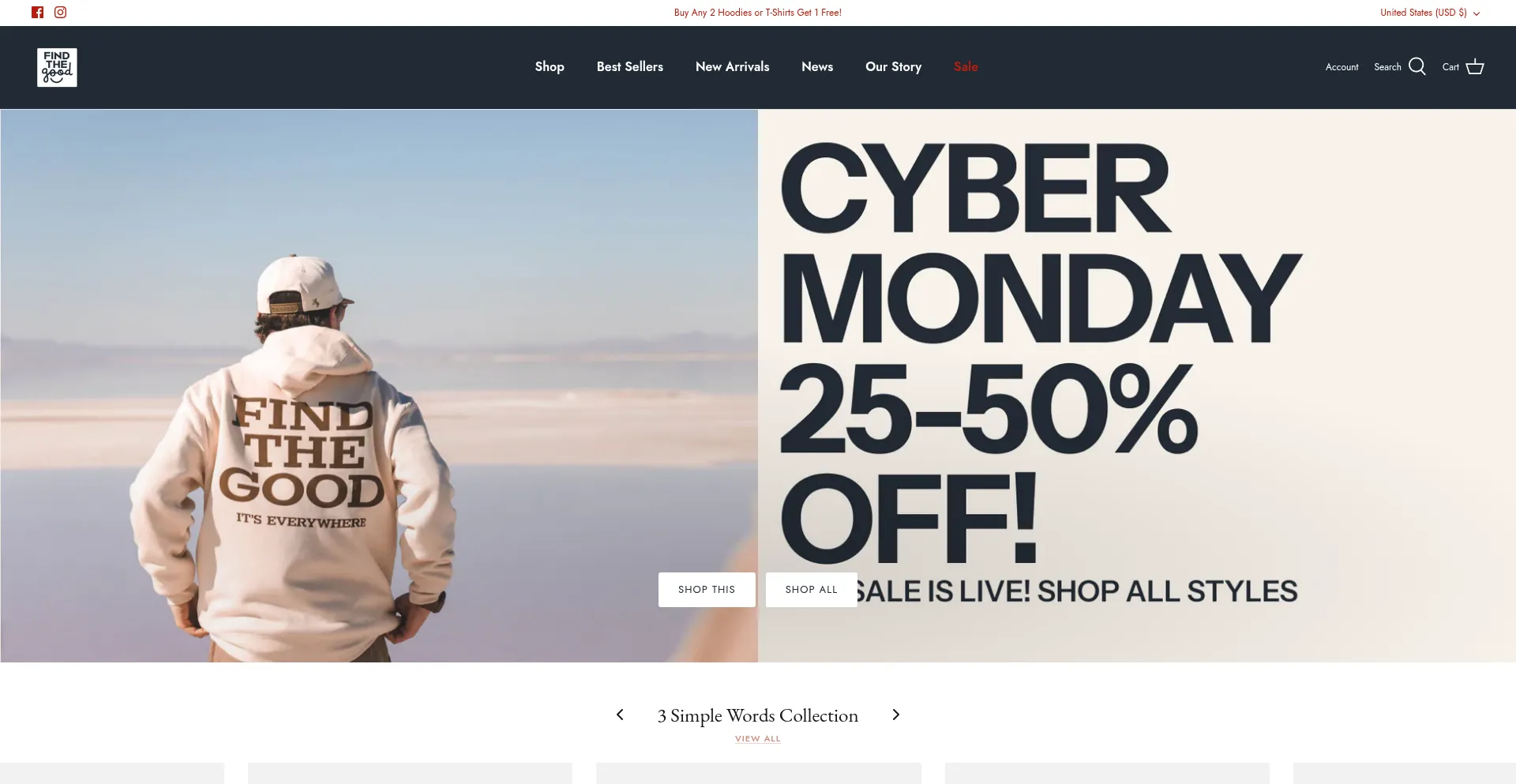Click the VIEW ALL collection link
Viewport: 1516px width, 784px height.
[757, 739]
